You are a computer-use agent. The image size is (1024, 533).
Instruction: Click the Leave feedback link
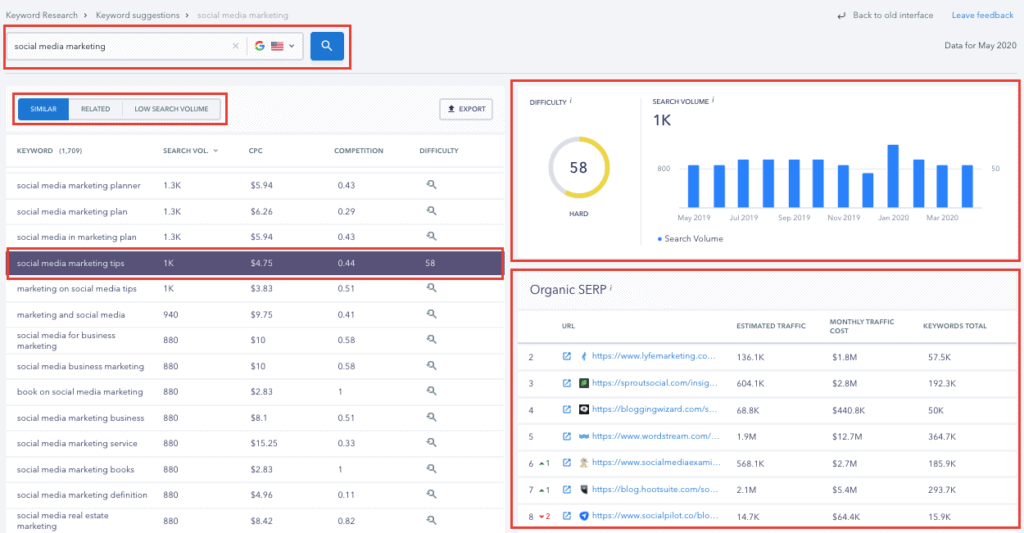pyautogui.click(x=982, y=16)
